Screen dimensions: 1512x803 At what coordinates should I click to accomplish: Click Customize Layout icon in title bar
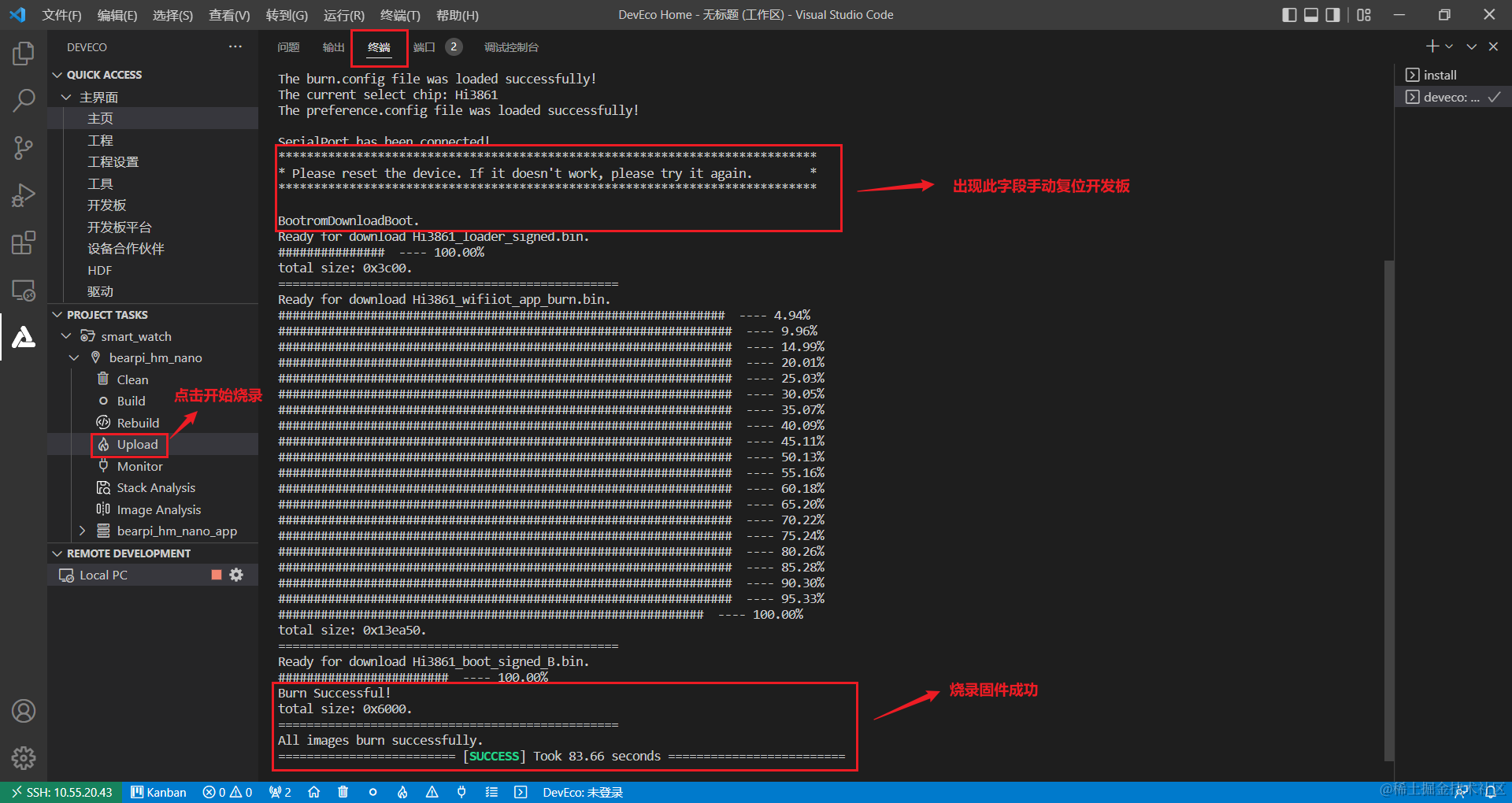coord(1364,15)
